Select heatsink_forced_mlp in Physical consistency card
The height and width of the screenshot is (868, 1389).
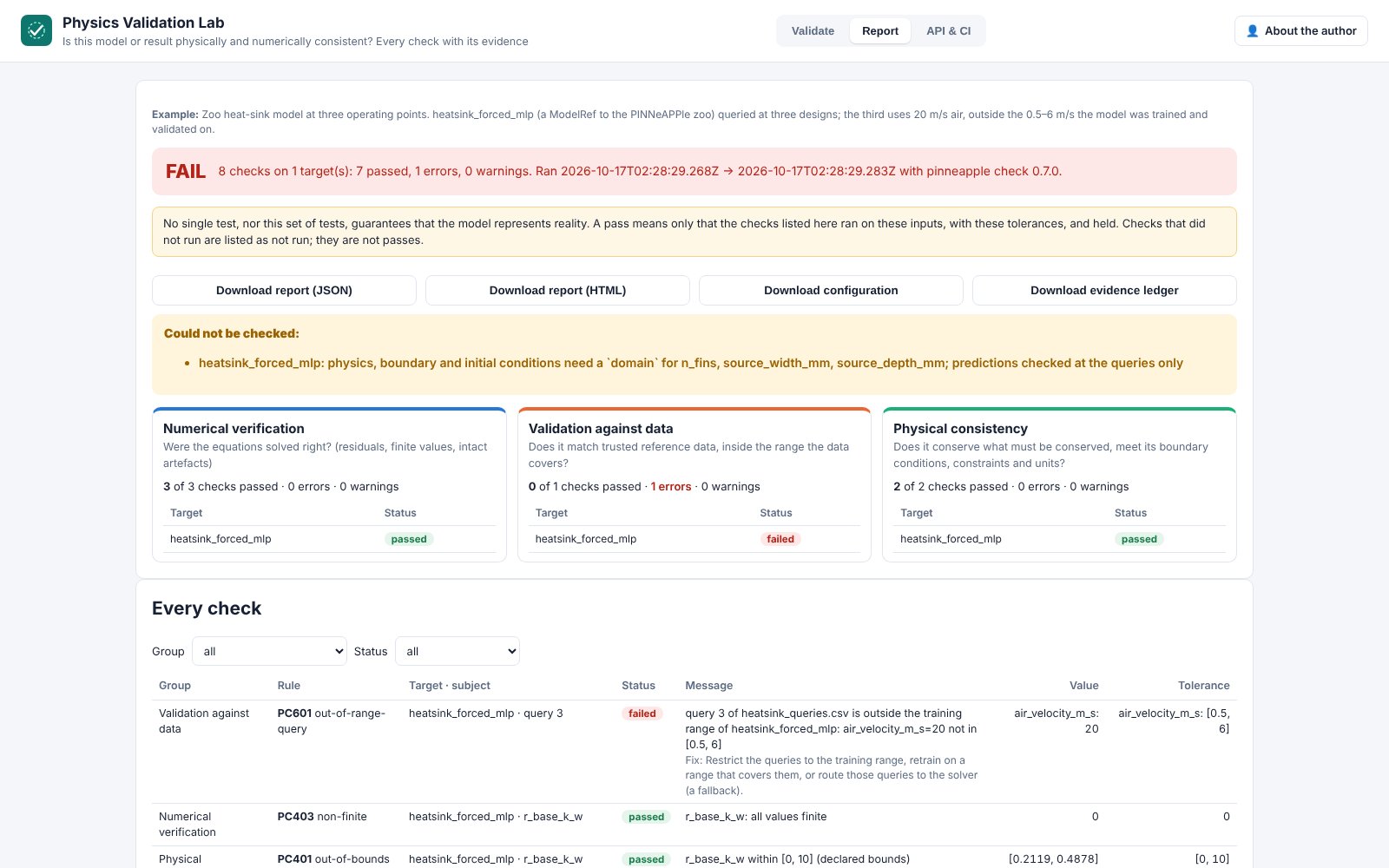point(951,539)
